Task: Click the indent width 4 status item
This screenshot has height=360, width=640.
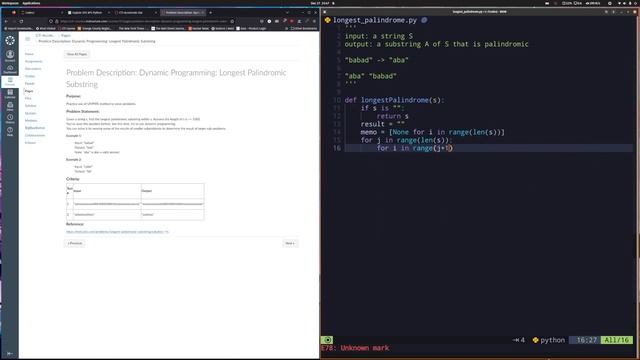Action: (x=519, y=340)
